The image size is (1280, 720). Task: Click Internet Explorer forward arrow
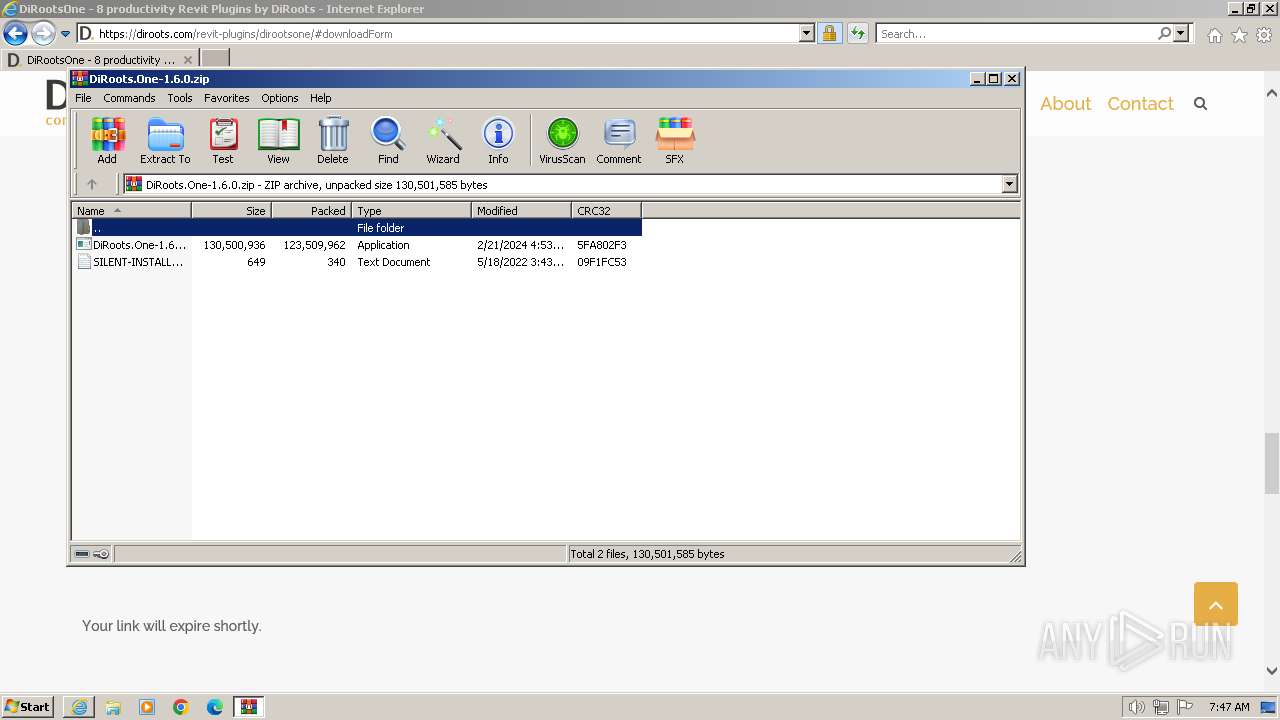pos(43,34)
